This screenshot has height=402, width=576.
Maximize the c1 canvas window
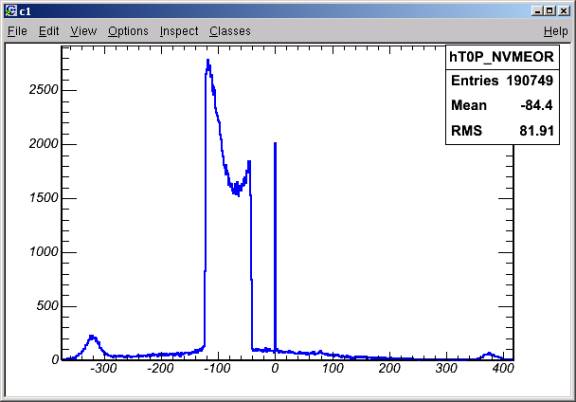550,11
